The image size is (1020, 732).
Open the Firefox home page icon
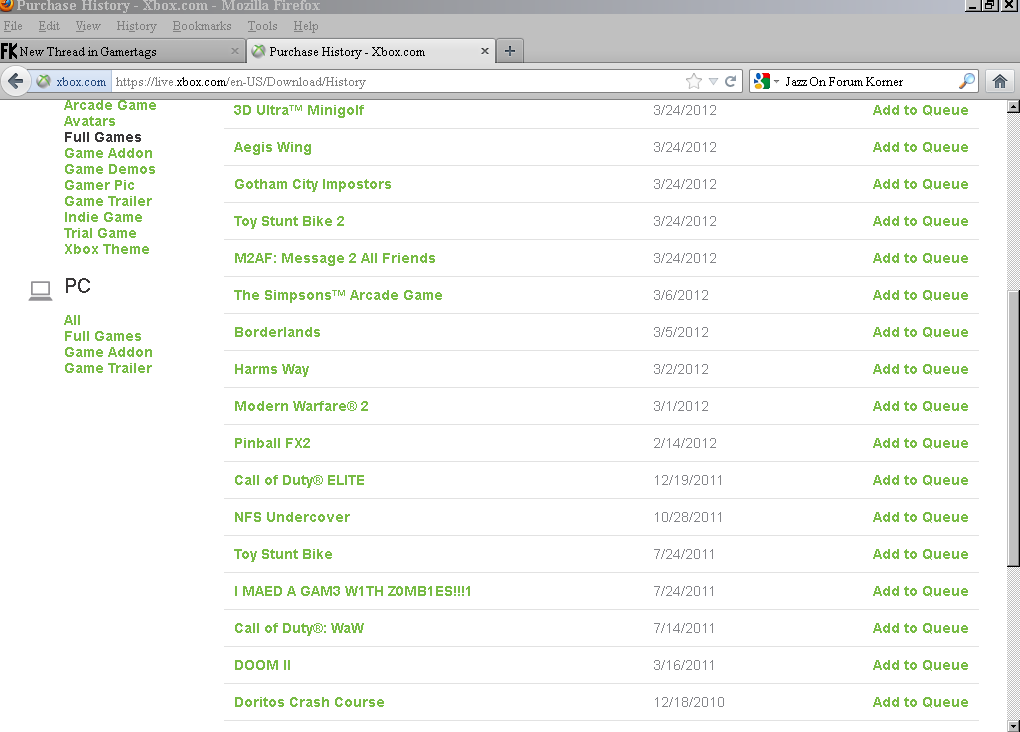[1000, 81]
